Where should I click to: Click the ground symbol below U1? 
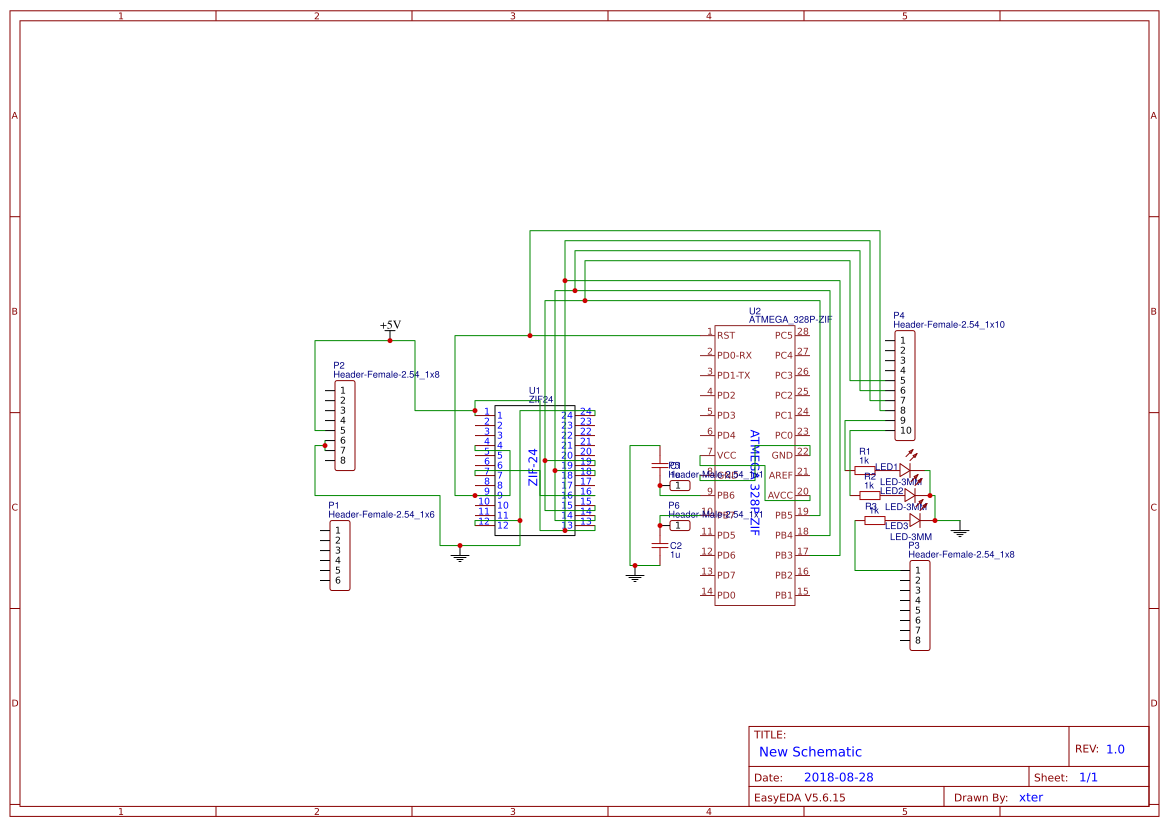(460, 554)
